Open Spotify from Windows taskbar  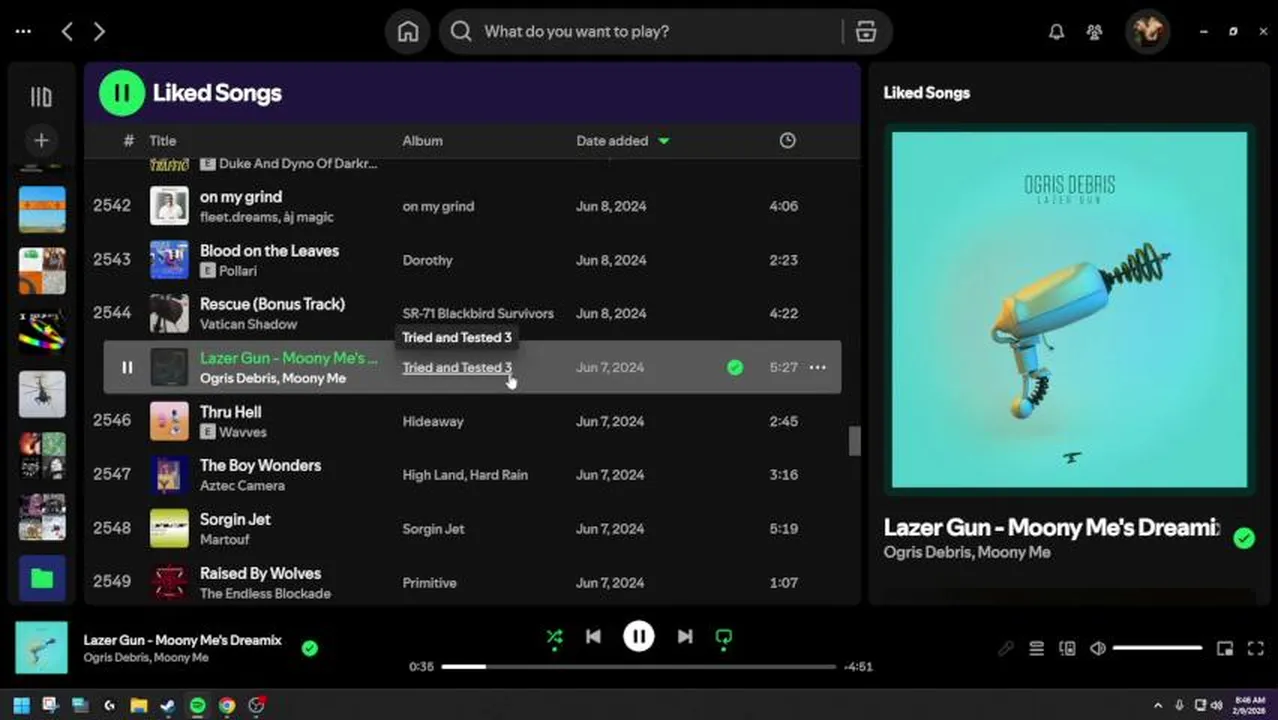(198, 706)
